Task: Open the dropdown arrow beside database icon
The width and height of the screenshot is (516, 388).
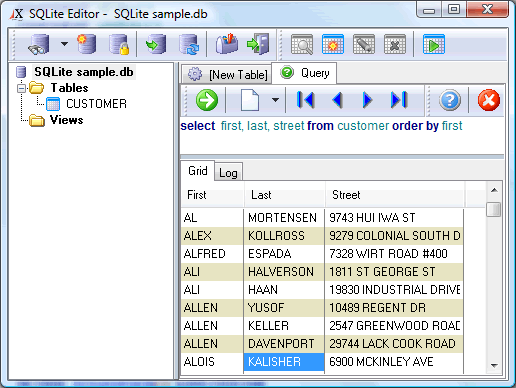Action: (64, 44)
